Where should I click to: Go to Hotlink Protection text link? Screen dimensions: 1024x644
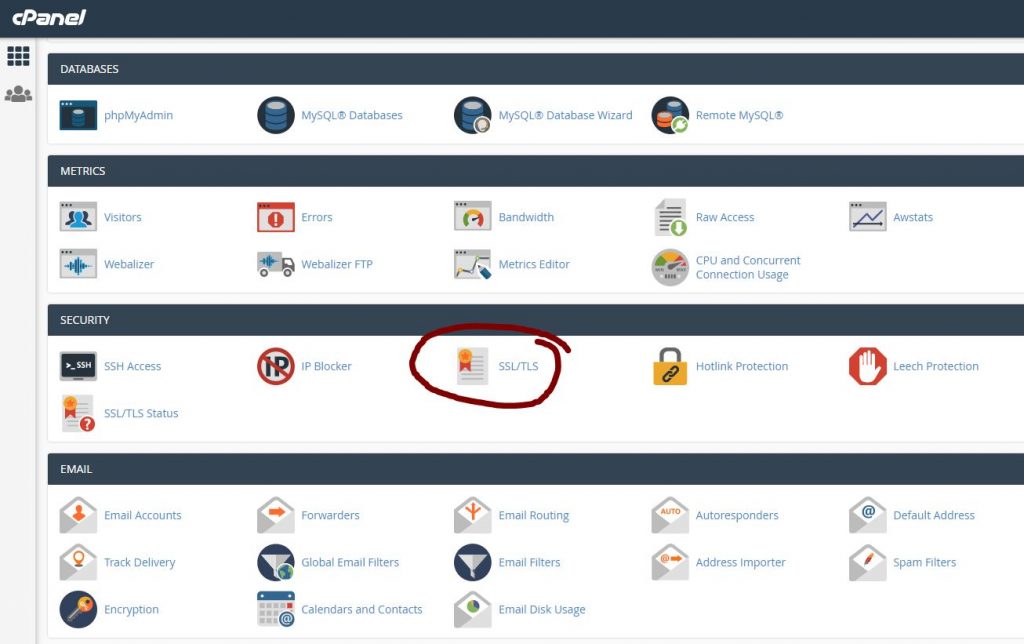click(x=742, y=366)
